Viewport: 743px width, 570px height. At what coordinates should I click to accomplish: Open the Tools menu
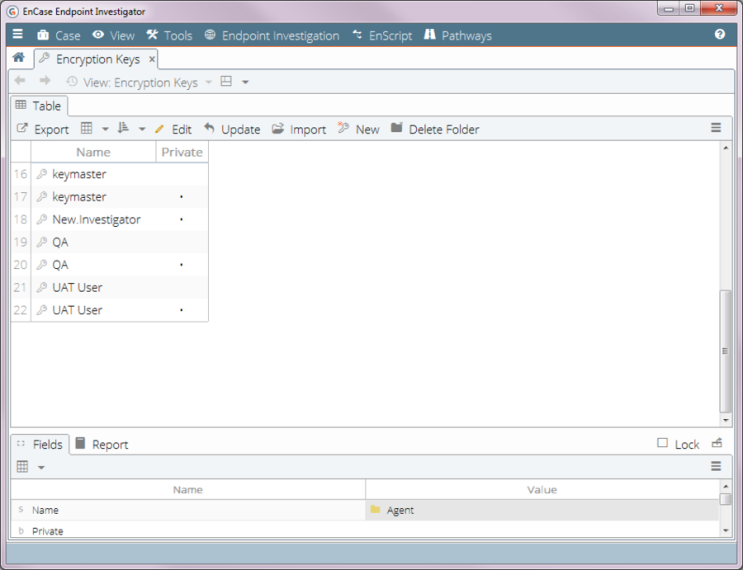(169, 35)
